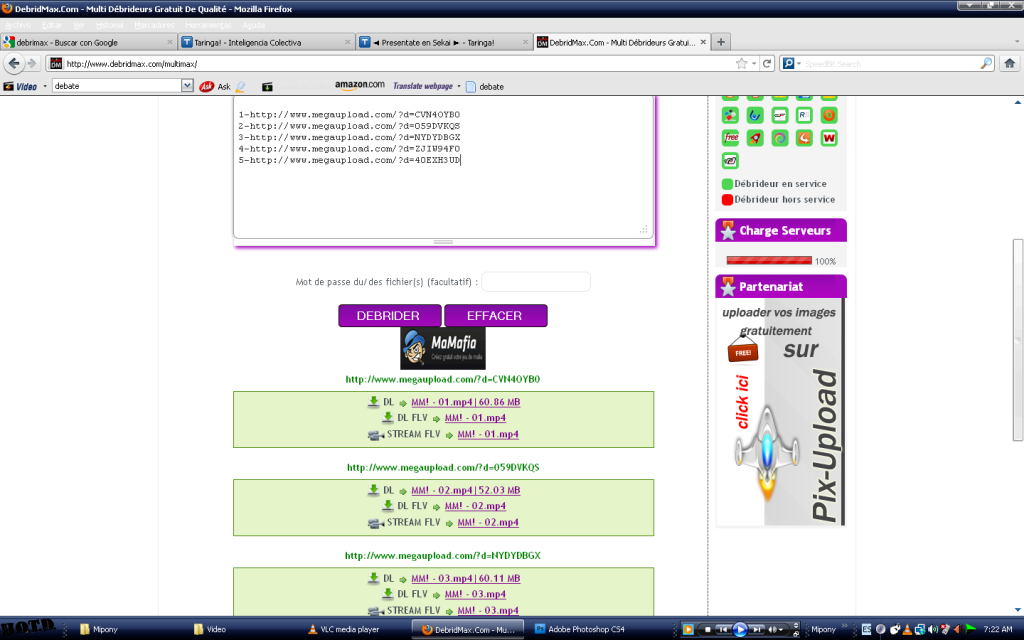The image size is (1024, 640).
Task: Open the Herramientas menu
Action: 208,25
